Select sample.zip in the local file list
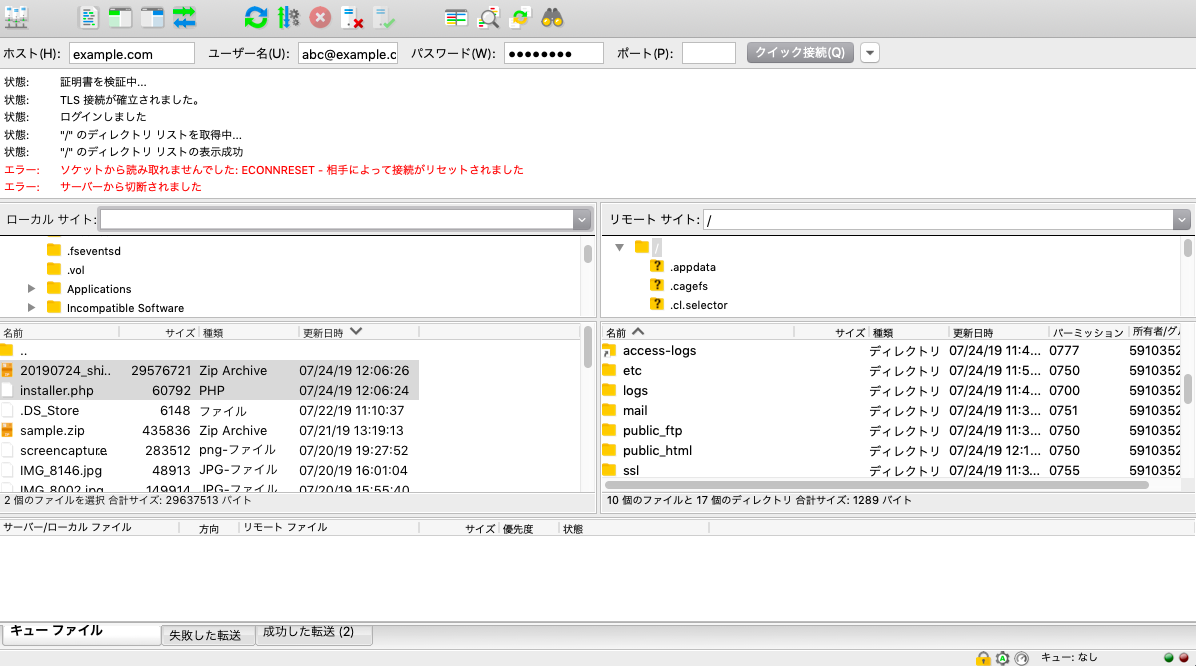Viewport: 1196px width, 666px height. (x=60, y=430)
